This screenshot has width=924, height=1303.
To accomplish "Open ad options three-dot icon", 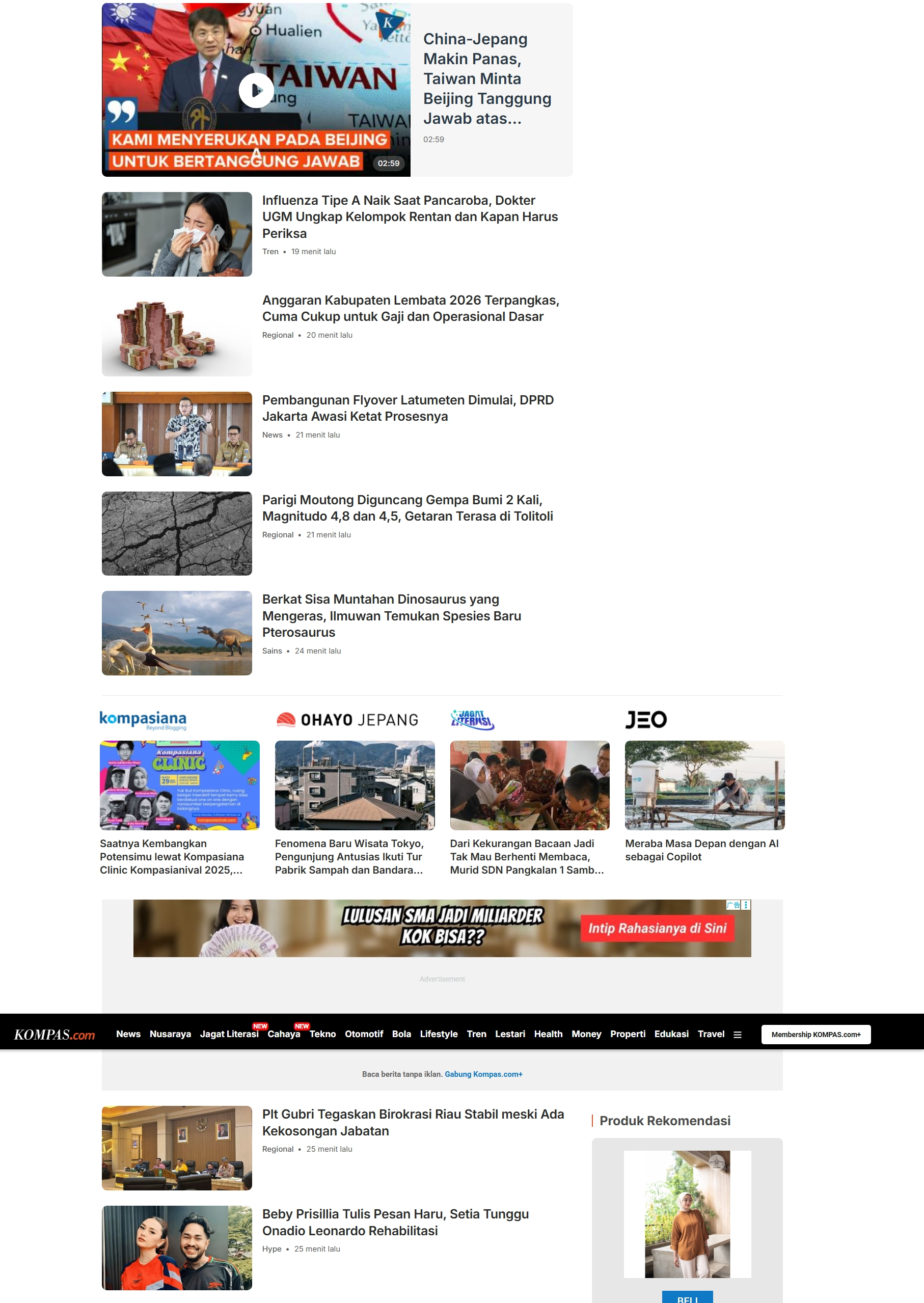I will (x=746, y=905).
